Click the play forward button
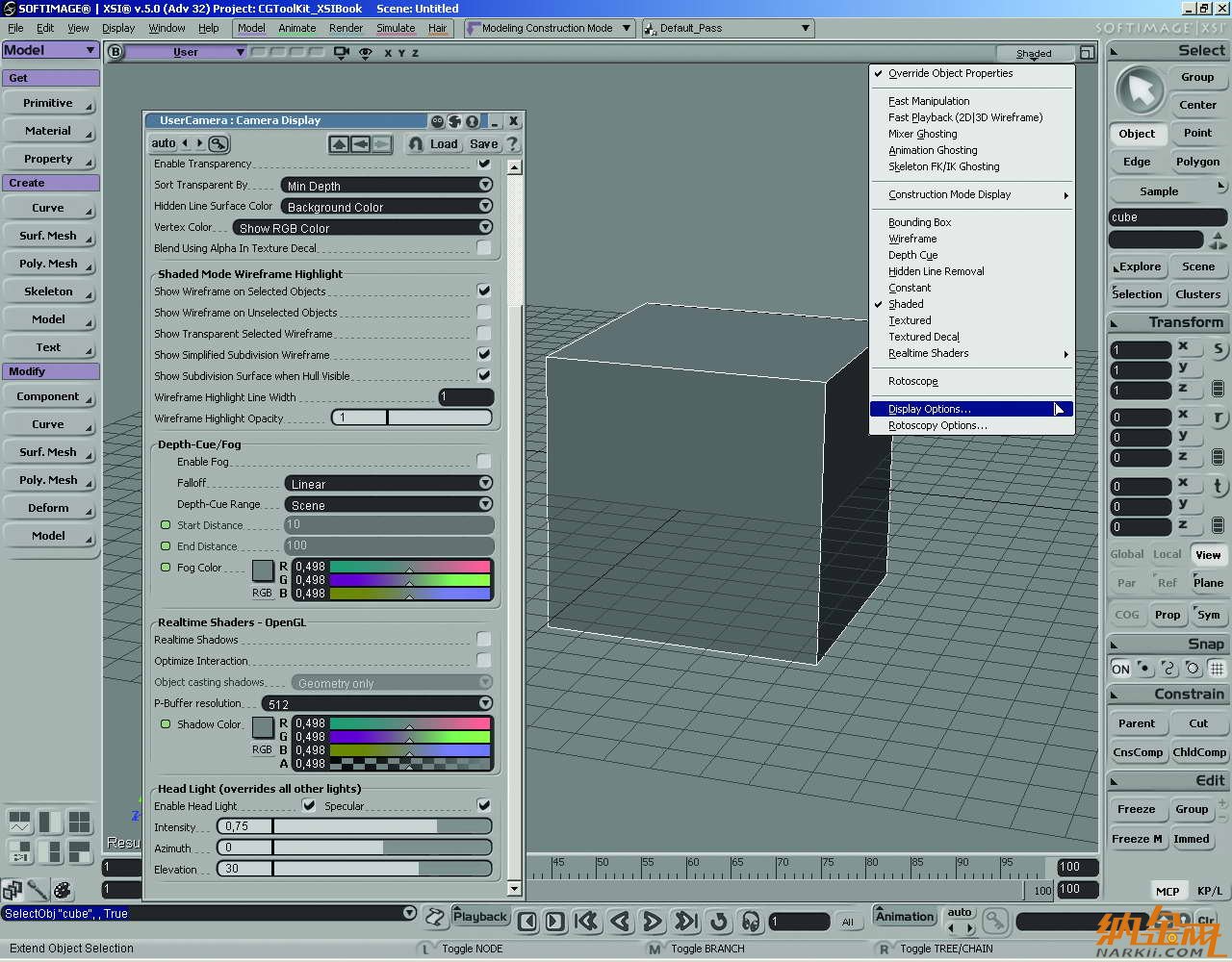 [x=652, y=922]
